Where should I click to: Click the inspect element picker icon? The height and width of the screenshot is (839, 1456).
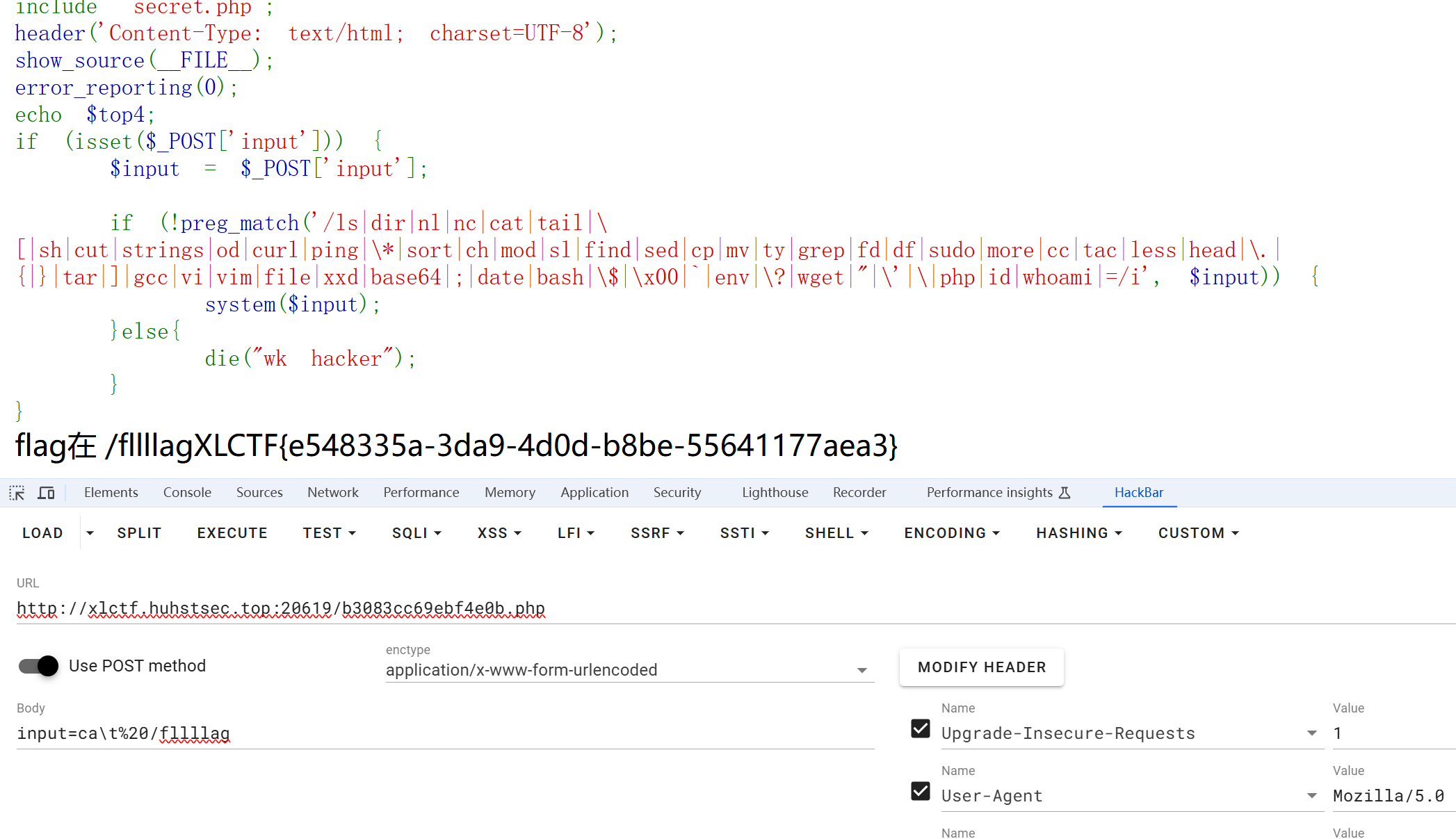17,493
